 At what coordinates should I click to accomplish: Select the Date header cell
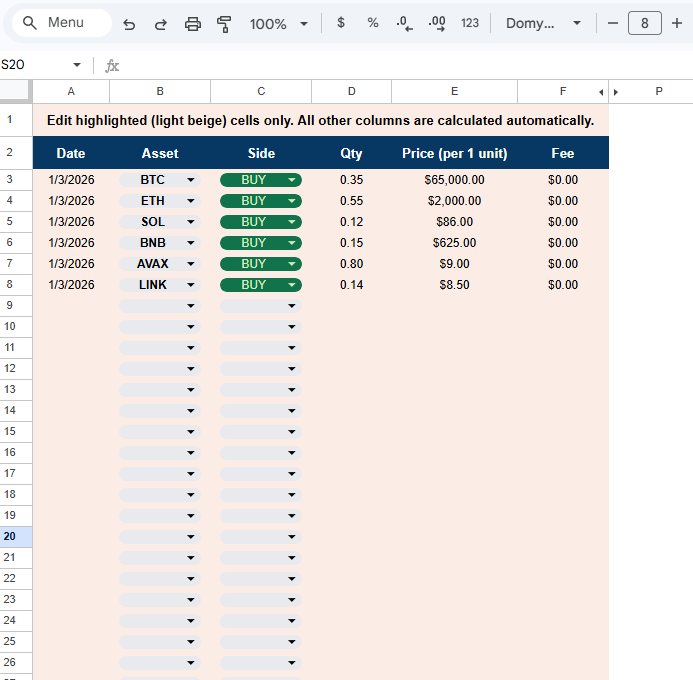click(x=71, y=153)
